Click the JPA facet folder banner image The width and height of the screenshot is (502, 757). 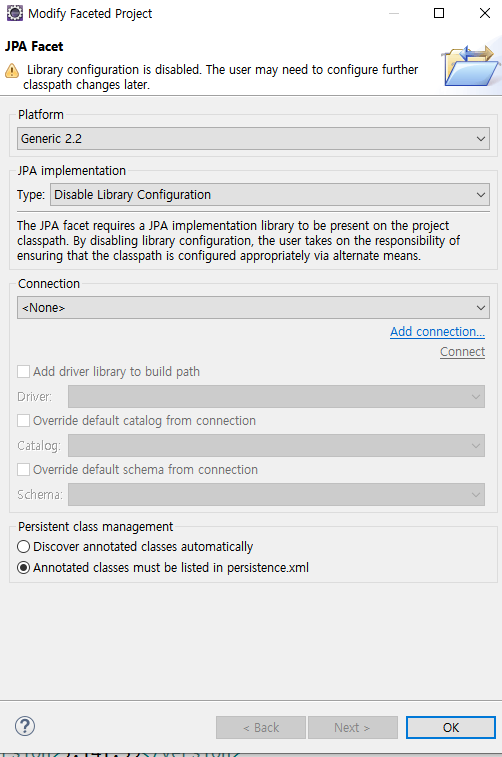[x=470, y=66]
